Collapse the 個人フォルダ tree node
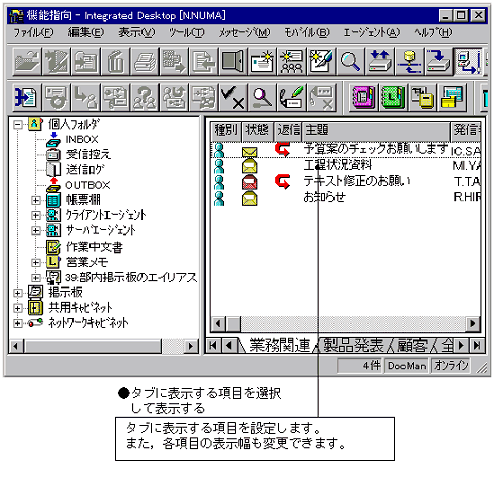Image resolution: width=494 pixels, height=477 pixels. coord(18,125)
